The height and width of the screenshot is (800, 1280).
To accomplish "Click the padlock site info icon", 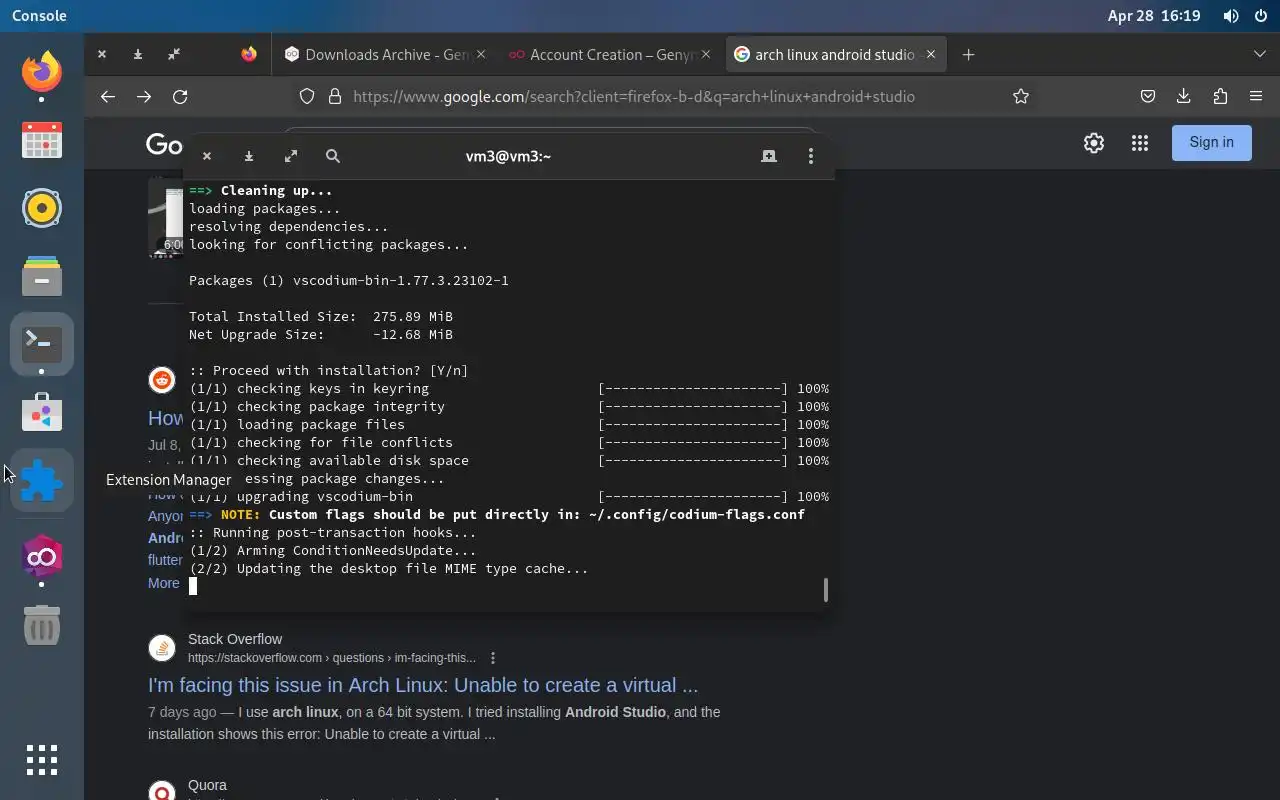I will [334, 97].
